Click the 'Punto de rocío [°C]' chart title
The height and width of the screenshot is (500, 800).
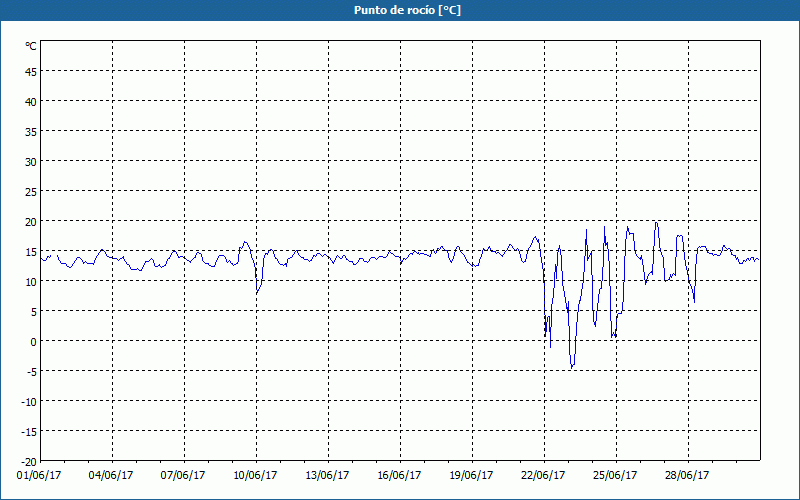[407, 10]
